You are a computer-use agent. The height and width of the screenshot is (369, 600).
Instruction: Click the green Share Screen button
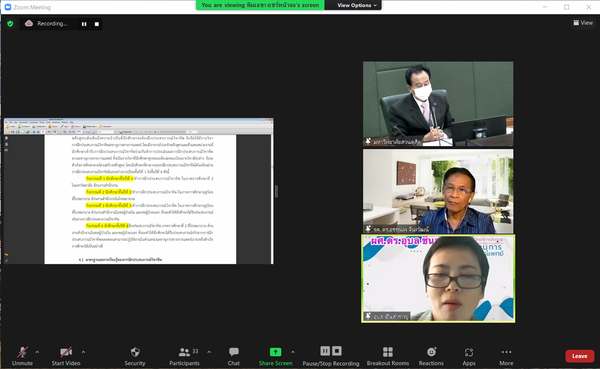pyautogui.click(x=276, y=356)
